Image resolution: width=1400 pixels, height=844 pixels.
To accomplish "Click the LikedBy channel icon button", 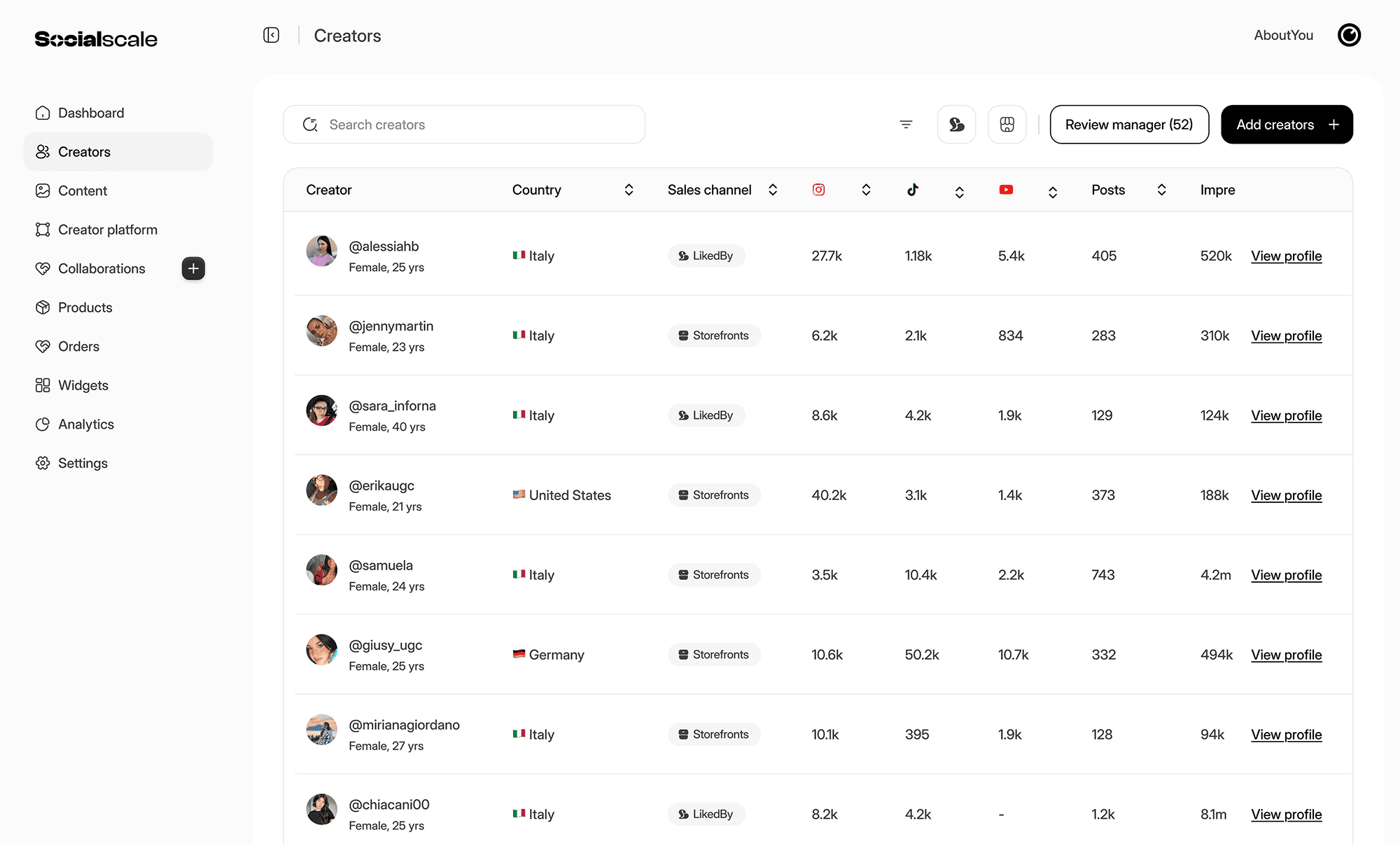I will 956,125.
